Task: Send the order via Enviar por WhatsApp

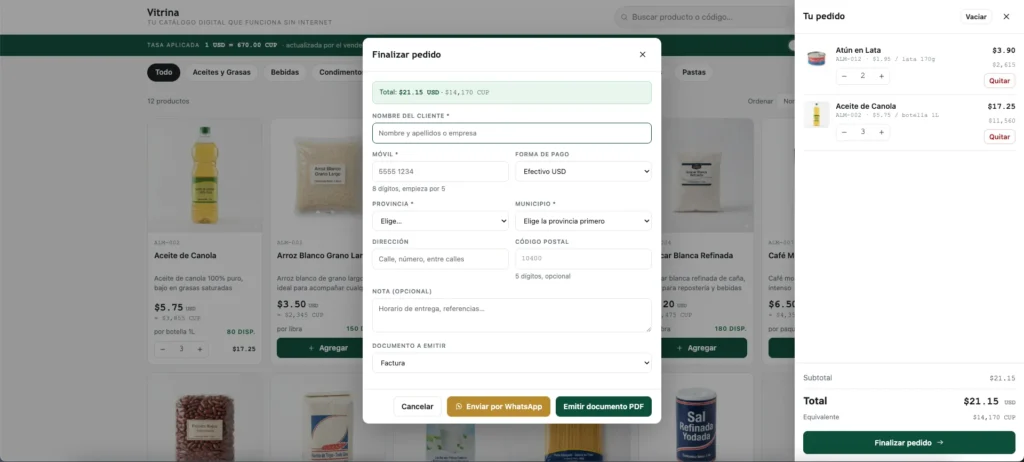Action: [499, 406]
